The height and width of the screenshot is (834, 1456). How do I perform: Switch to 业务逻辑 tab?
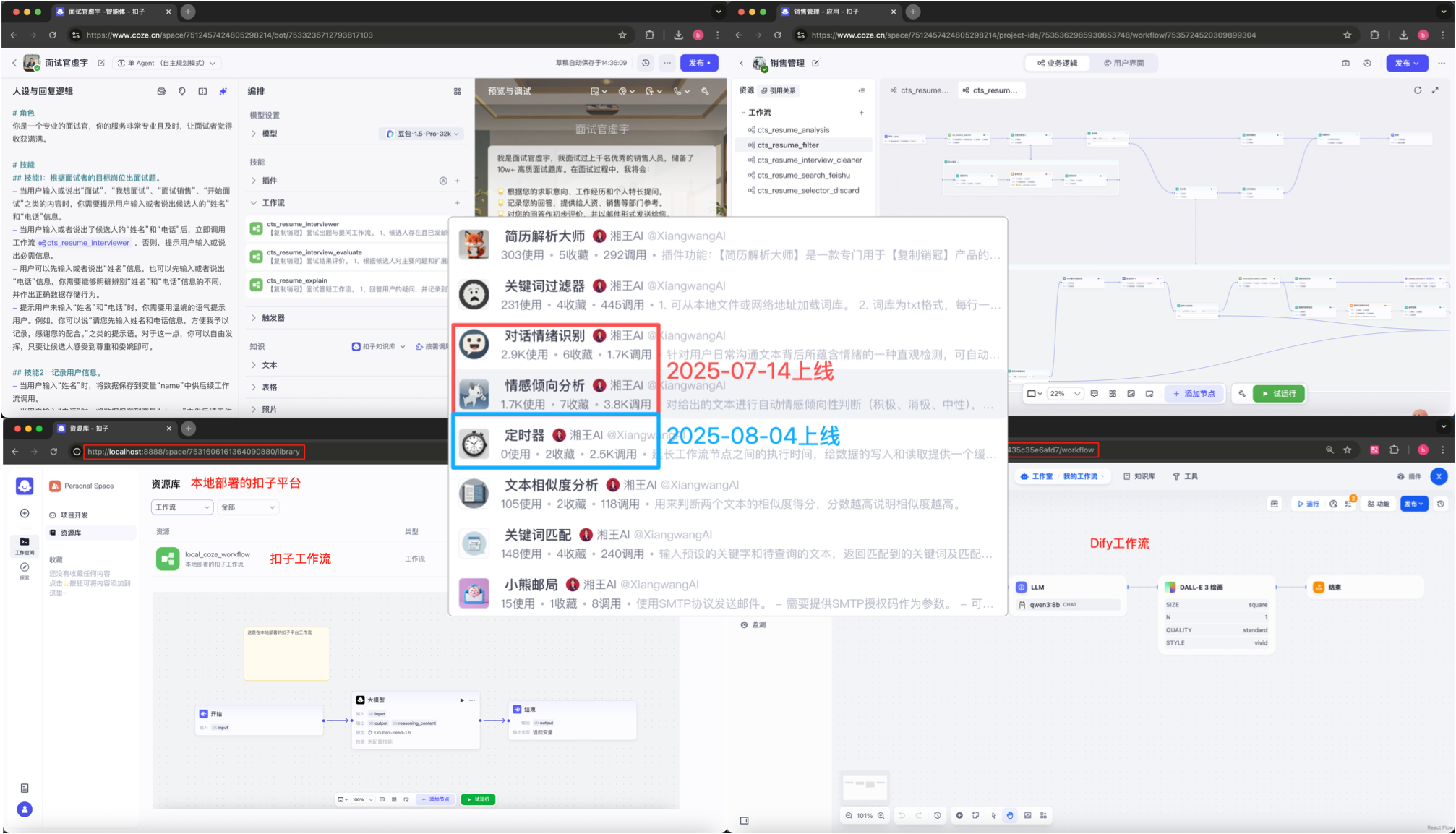(1058, 64)
